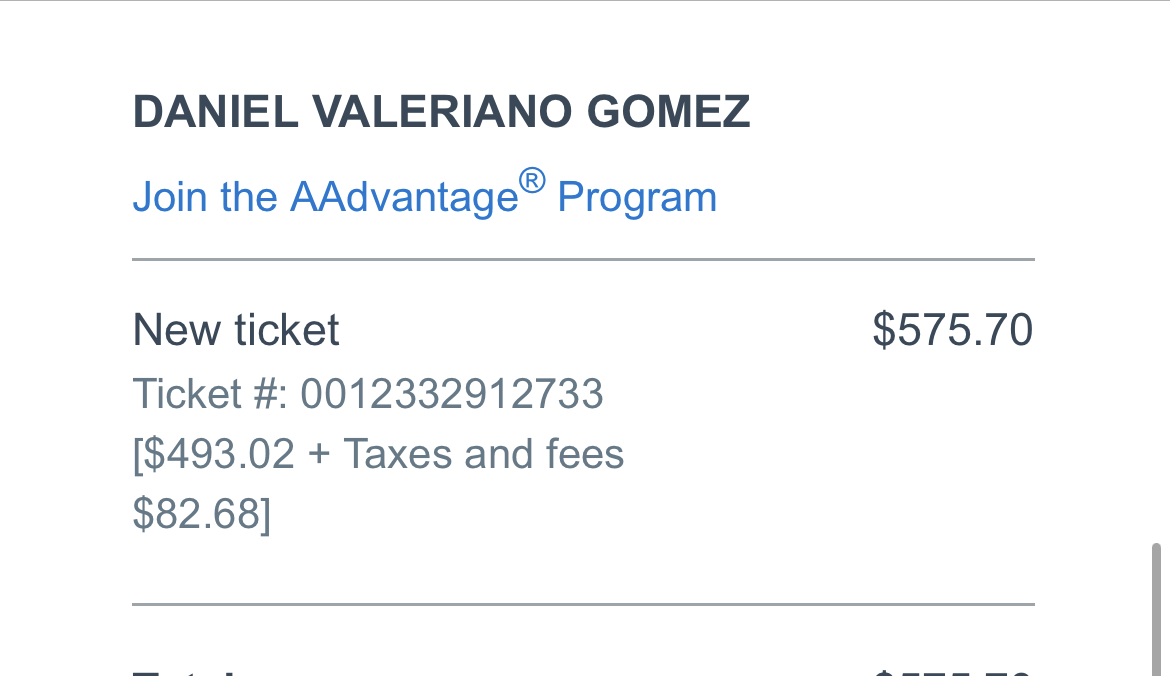
Task: Click the word Program in the link
Action: 637,198
